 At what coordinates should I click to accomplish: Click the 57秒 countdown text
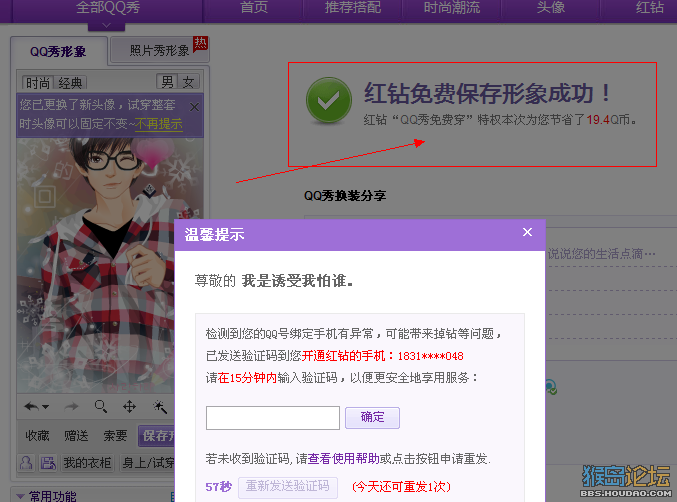218,487
